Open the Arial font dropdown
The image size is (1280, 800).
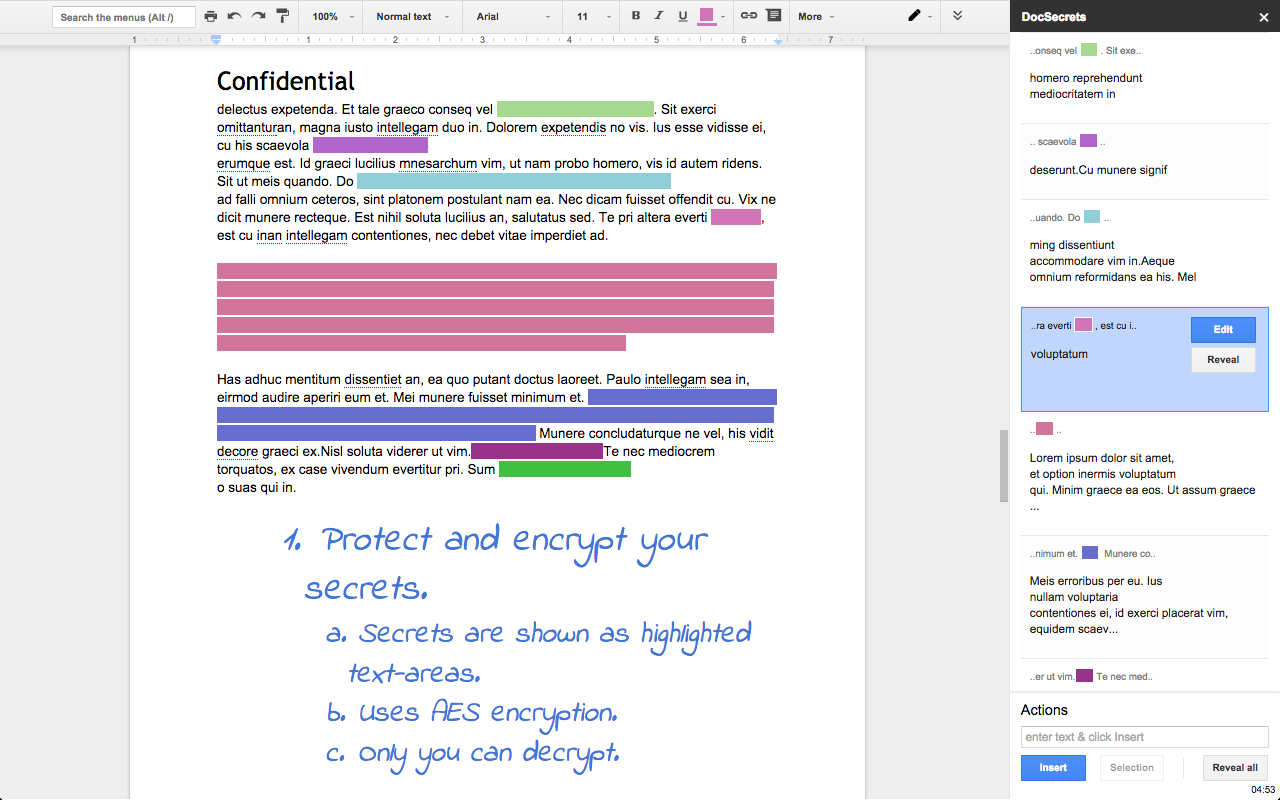510,16
